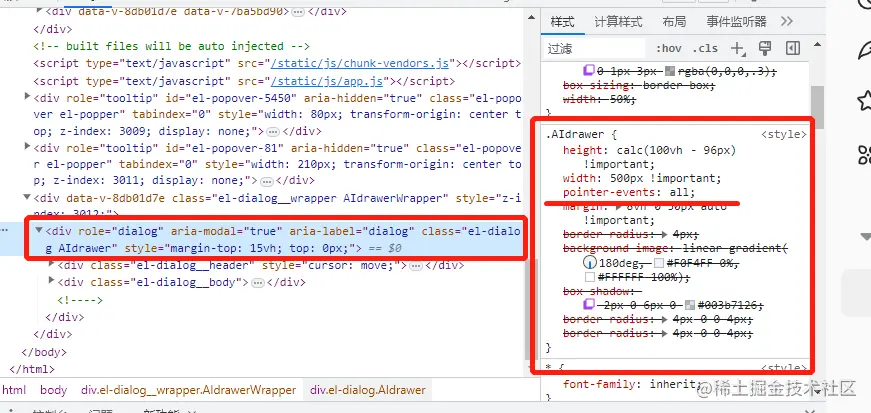This screenshot has width=871, height=413.
Task: Focus the 过滤 filter input
Action: 594,49
